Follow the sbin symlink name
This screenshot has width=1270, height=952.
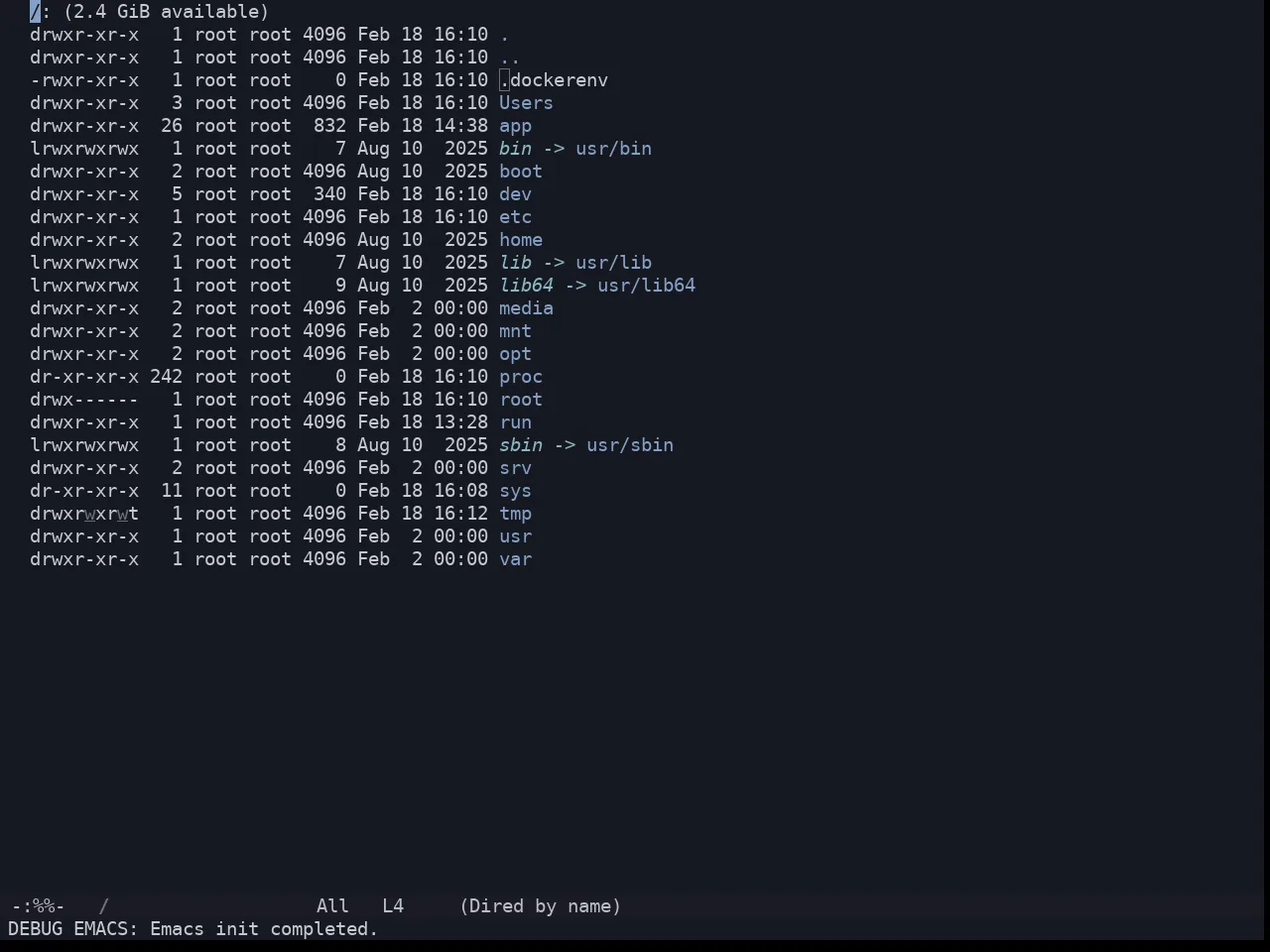pyautogui.click(x=521, y=445)
